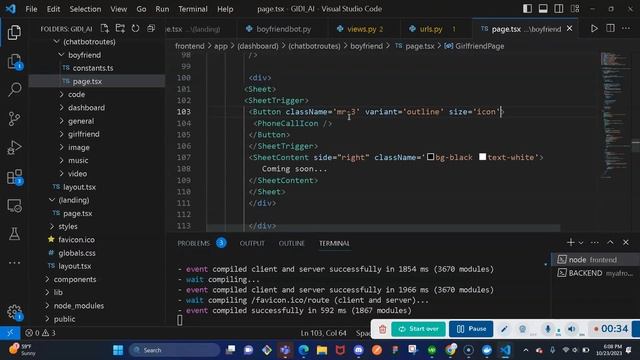The height and width of the screenshot is (360, 640).
Task: Pause the screen recording
Action: 471,329
